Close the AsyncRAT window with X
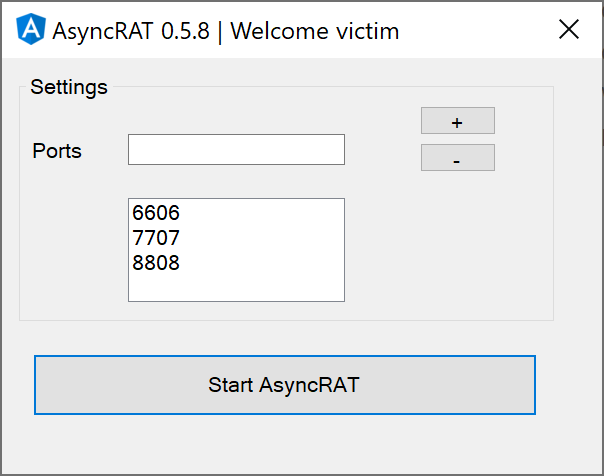The width and height of the screenshot is (604, 476). tap(569, 29)
